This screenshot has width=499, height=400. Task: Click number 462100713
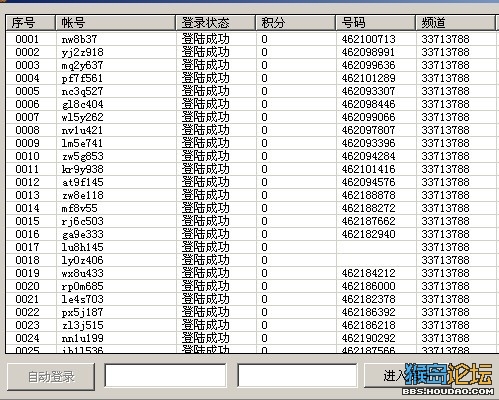tap(368, 39)
